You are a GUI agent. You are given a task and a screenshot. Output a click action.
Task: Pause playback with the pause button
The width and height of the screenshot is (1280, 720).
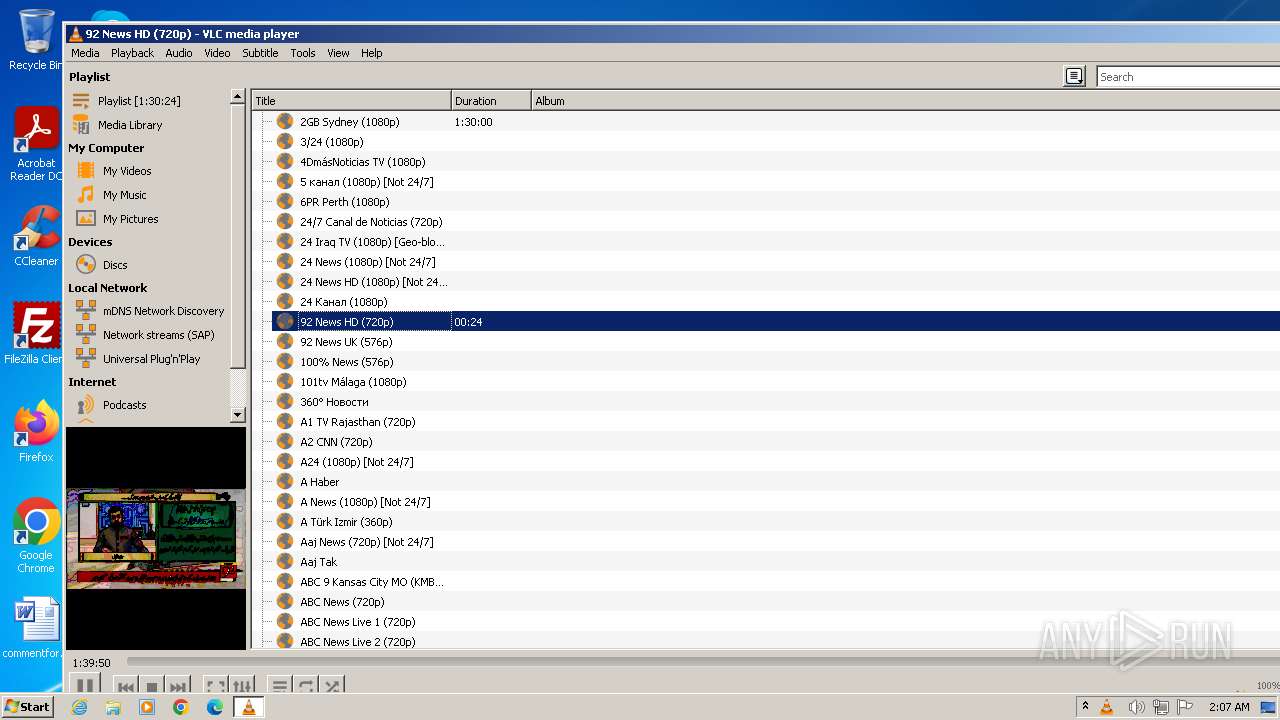85,686
